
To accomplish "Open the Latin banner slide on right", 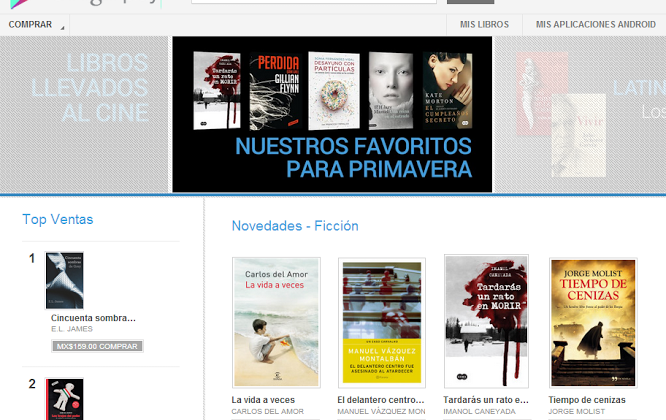I will click(581, 114).
